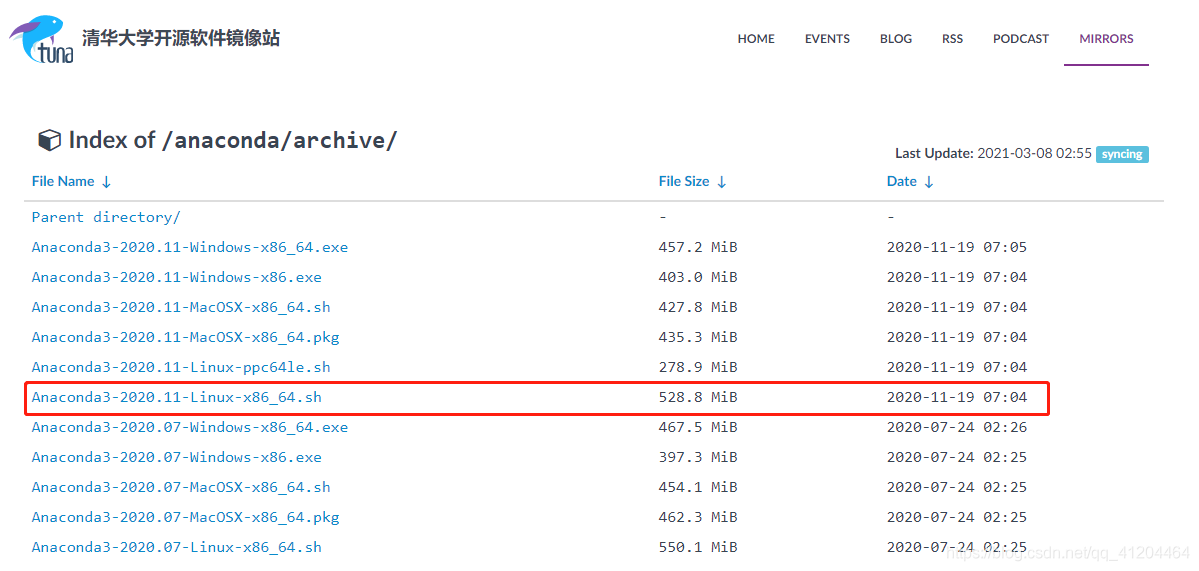Select the 397.3 MiB file size
Screen dimensions: 1199x571
click(x=697, y=457)
